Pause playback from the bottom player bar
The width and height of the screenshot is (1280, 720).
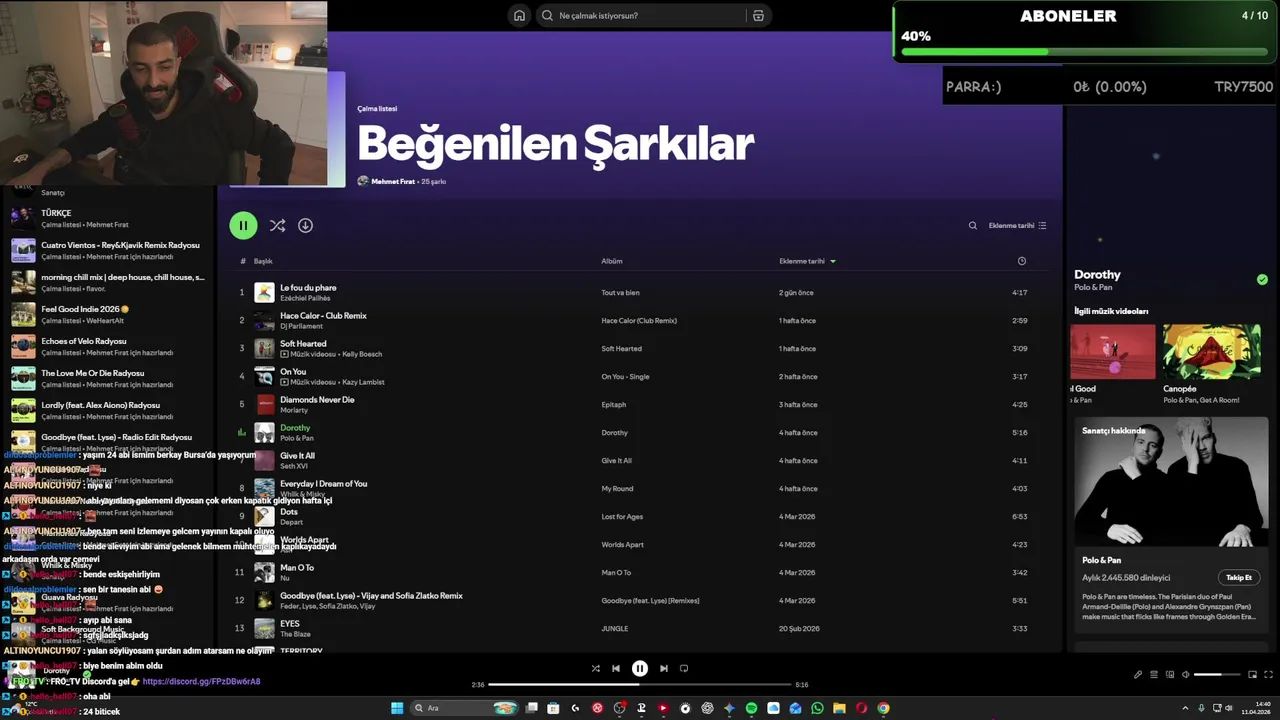point(639,668)
